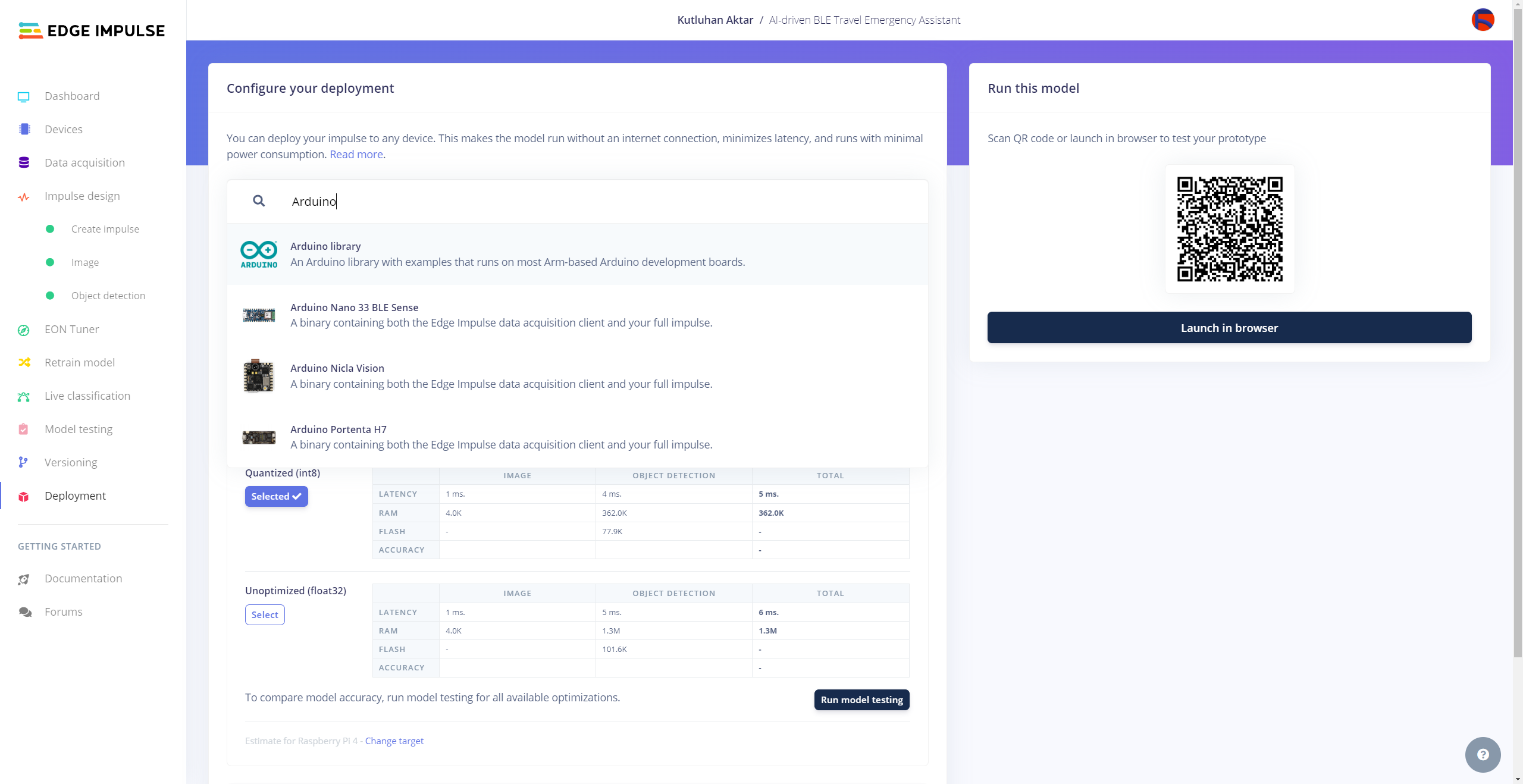
Task: Expand the Impulse design menu
Action: point(82,196)
